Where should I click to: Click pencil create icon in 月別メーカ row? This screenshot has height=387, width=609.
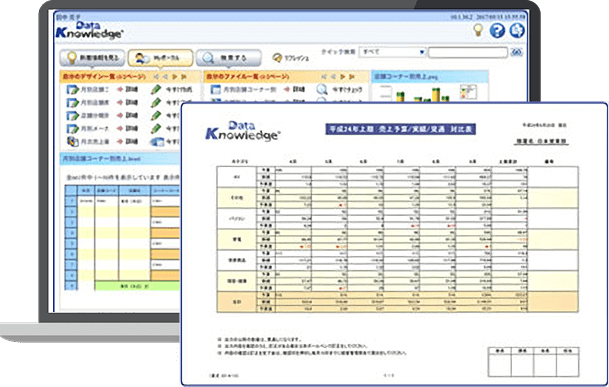coord(156,128)
